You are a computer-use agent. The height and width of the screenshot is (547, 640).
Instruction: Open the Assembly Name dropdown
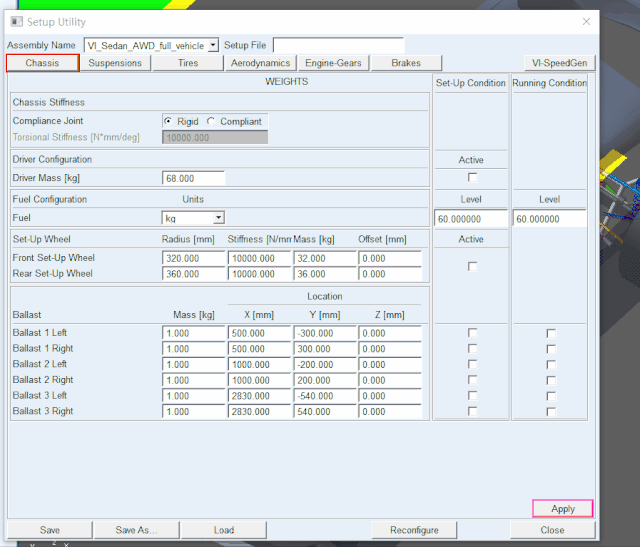(213, 45)
